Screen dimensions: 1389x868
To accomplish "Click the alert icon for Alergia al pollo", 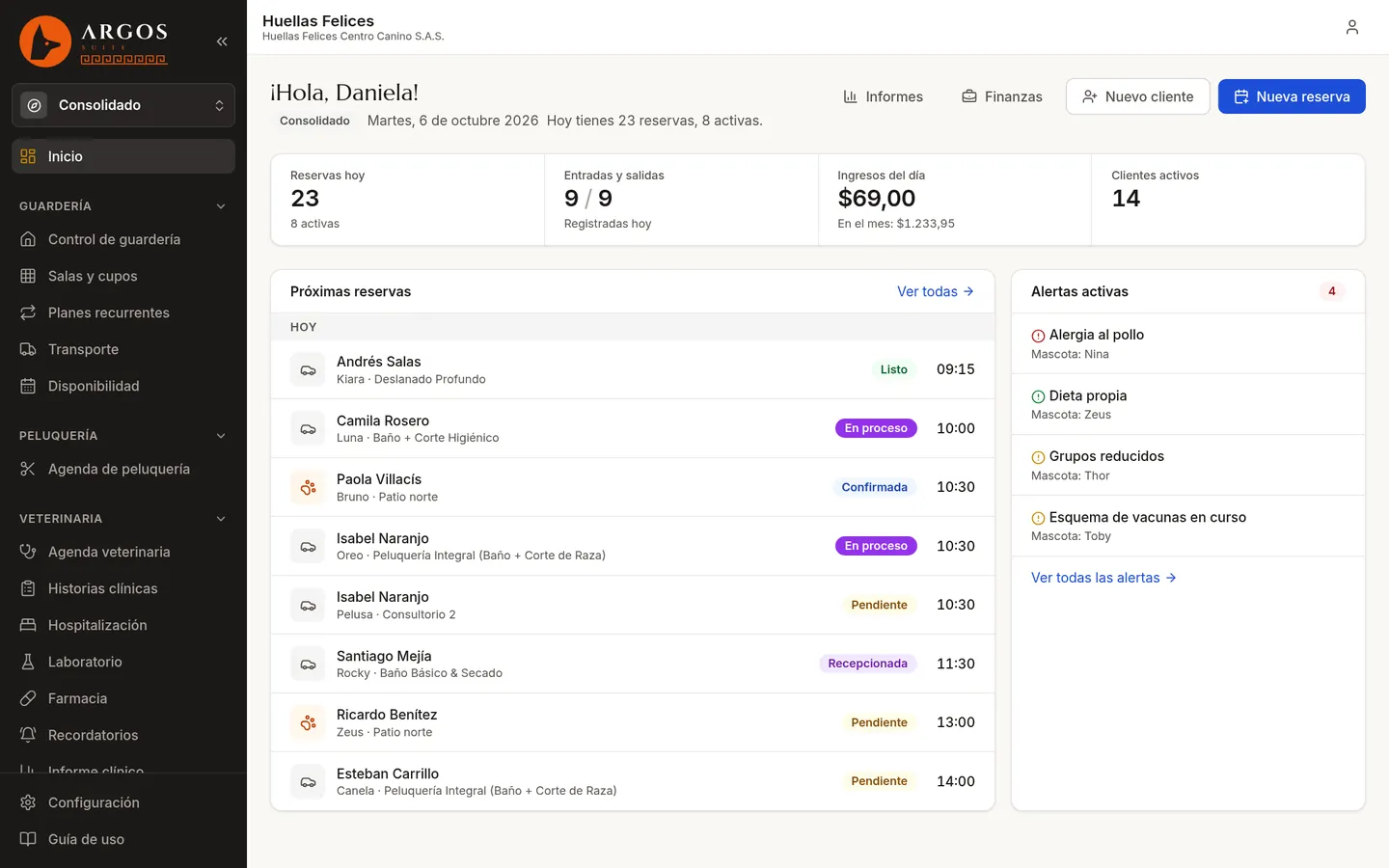I will (x=1038, y=336).
